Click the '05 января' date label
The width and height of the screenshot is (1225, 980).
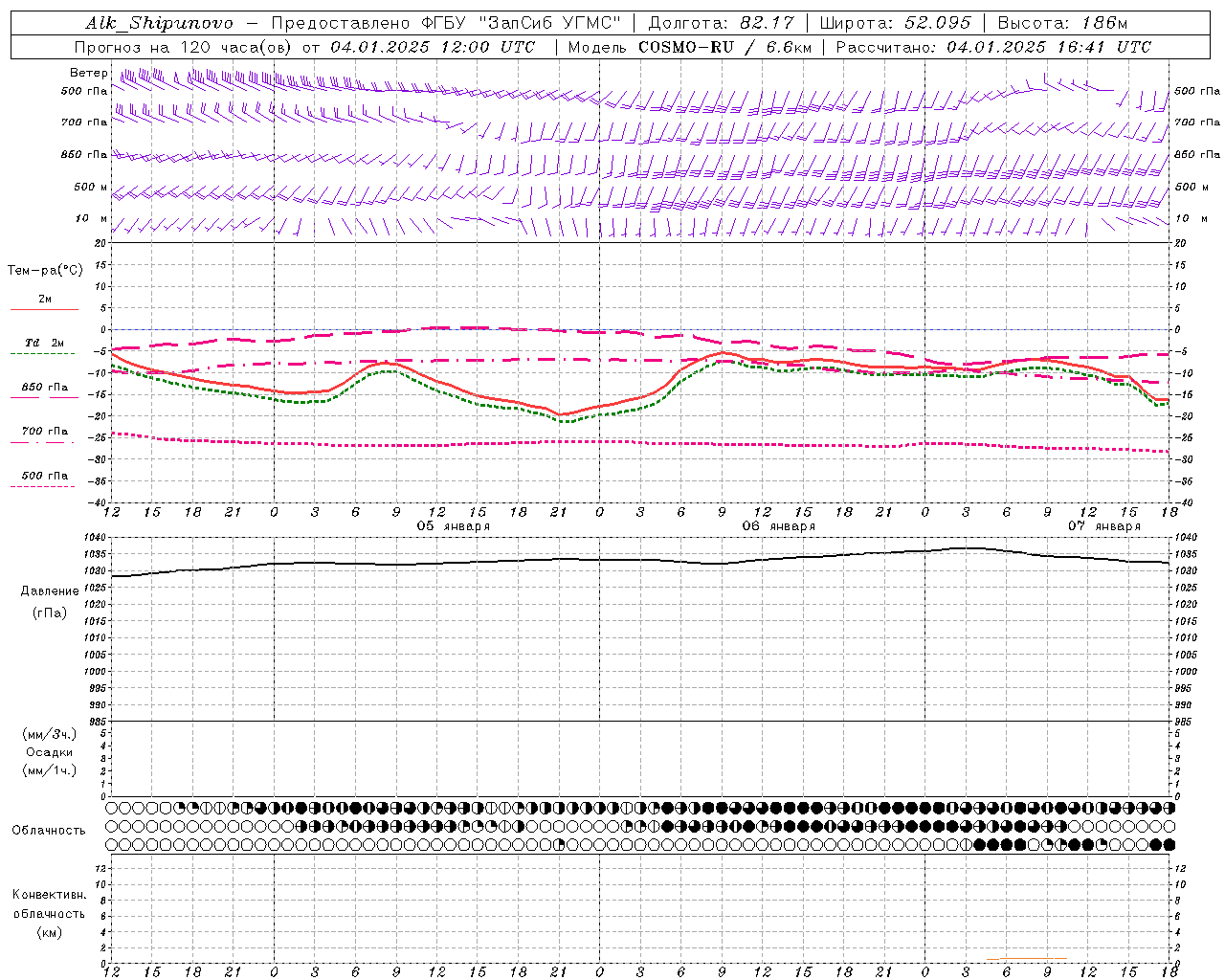(x=454, y=526)
